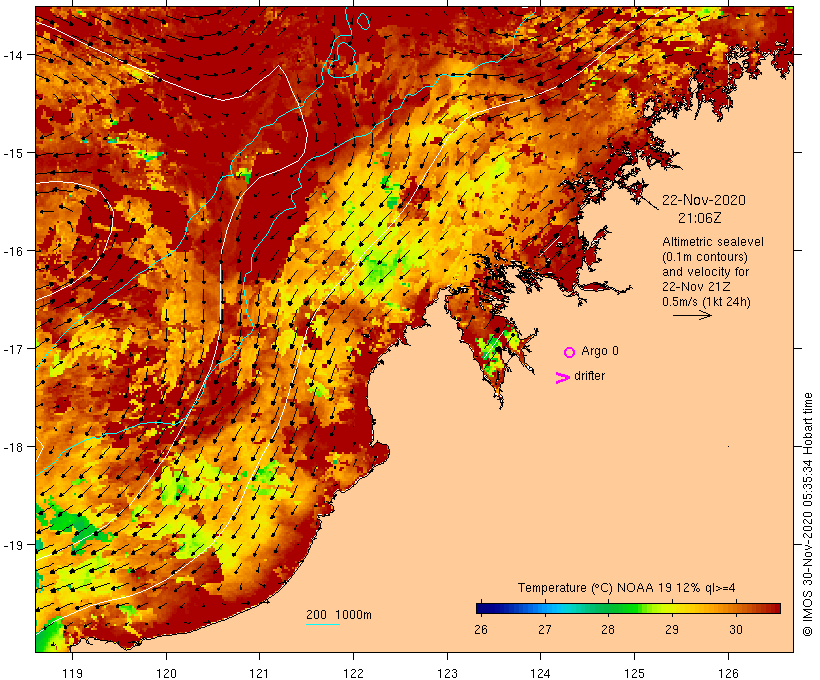
Task: Click the IMOS copyright timestamp text
Action: point(808,514)
